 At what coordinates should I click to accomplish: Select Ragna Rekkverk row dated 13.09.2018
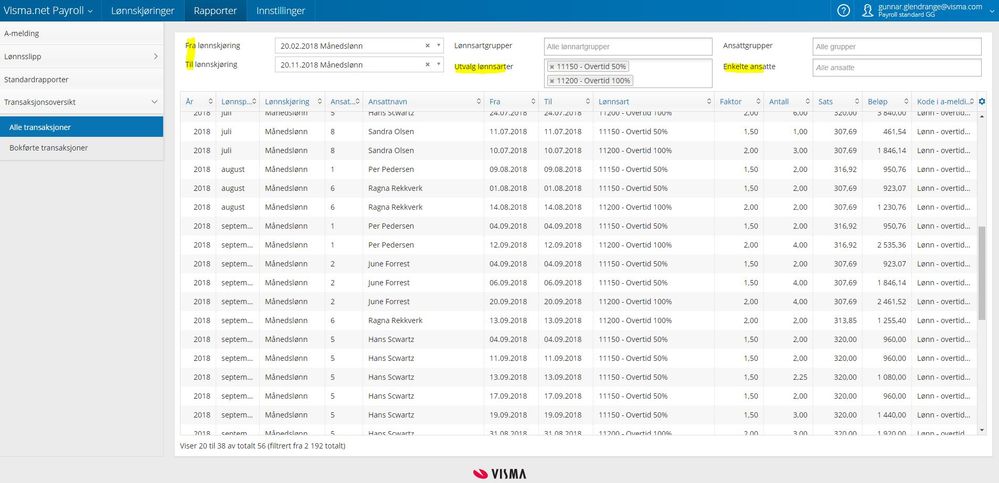tap(578, 320)
